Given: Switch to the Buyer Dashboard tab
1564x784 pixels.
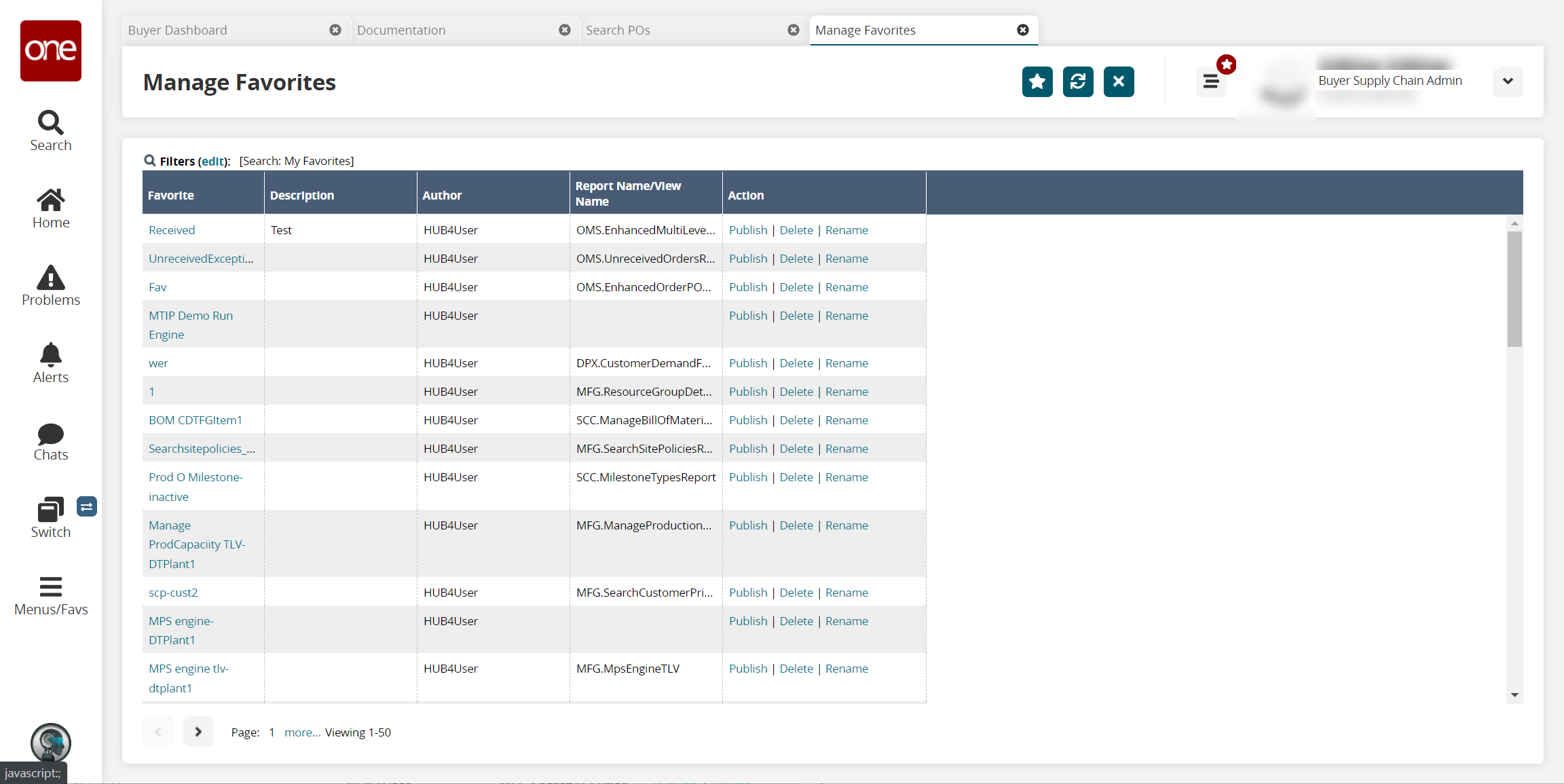Looking at the screenshot, I should coord(224,31).
